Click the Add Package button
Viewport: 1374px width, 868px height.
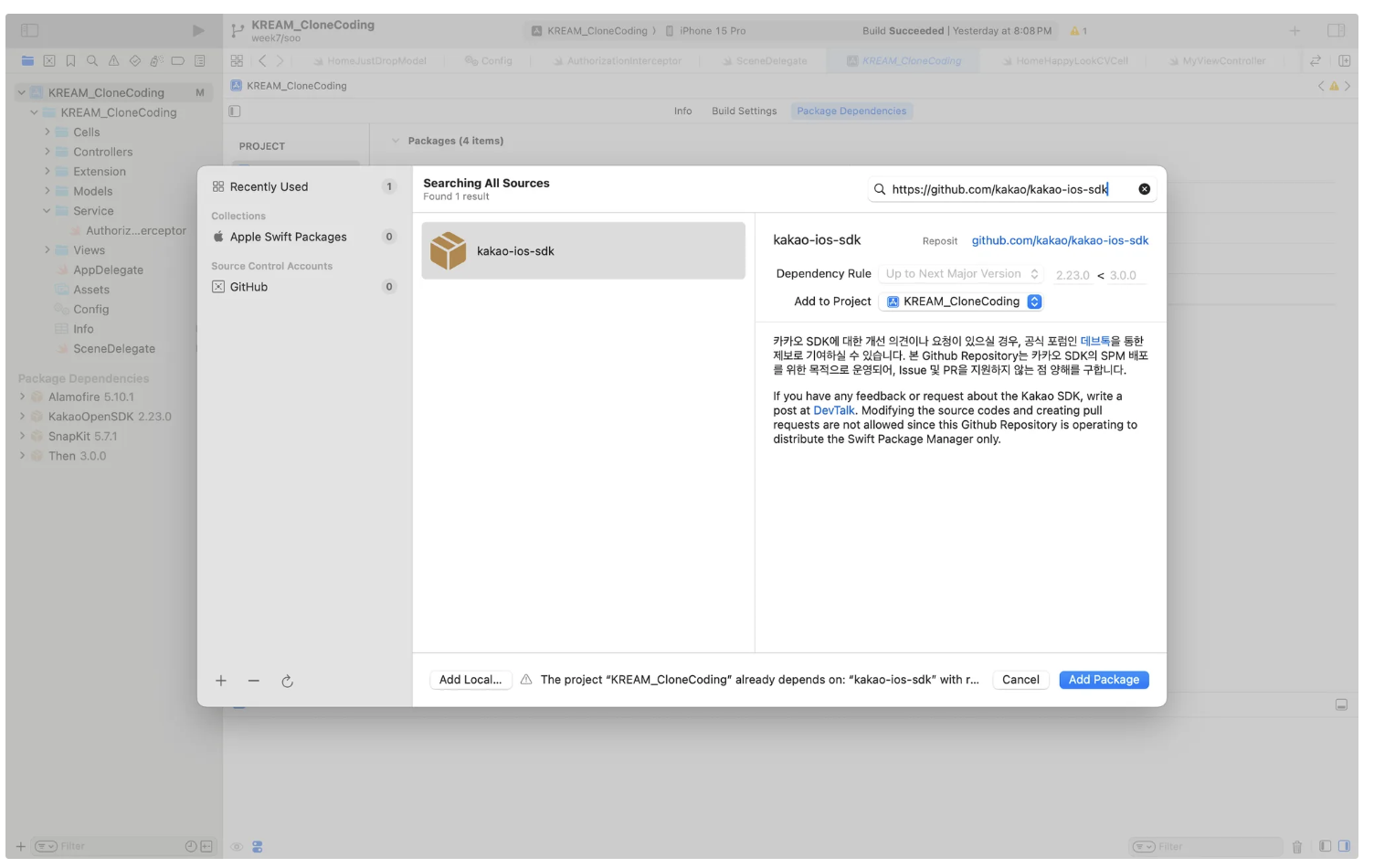pyautogui.click(x=1104, y=680)
